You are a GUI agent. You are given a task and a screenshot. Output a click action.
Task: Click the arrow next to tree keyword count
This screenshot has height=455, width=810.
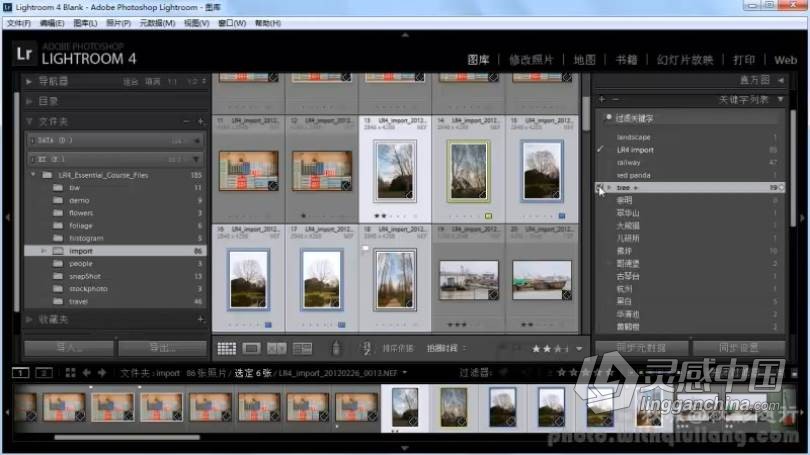click(x=782, y=187)
